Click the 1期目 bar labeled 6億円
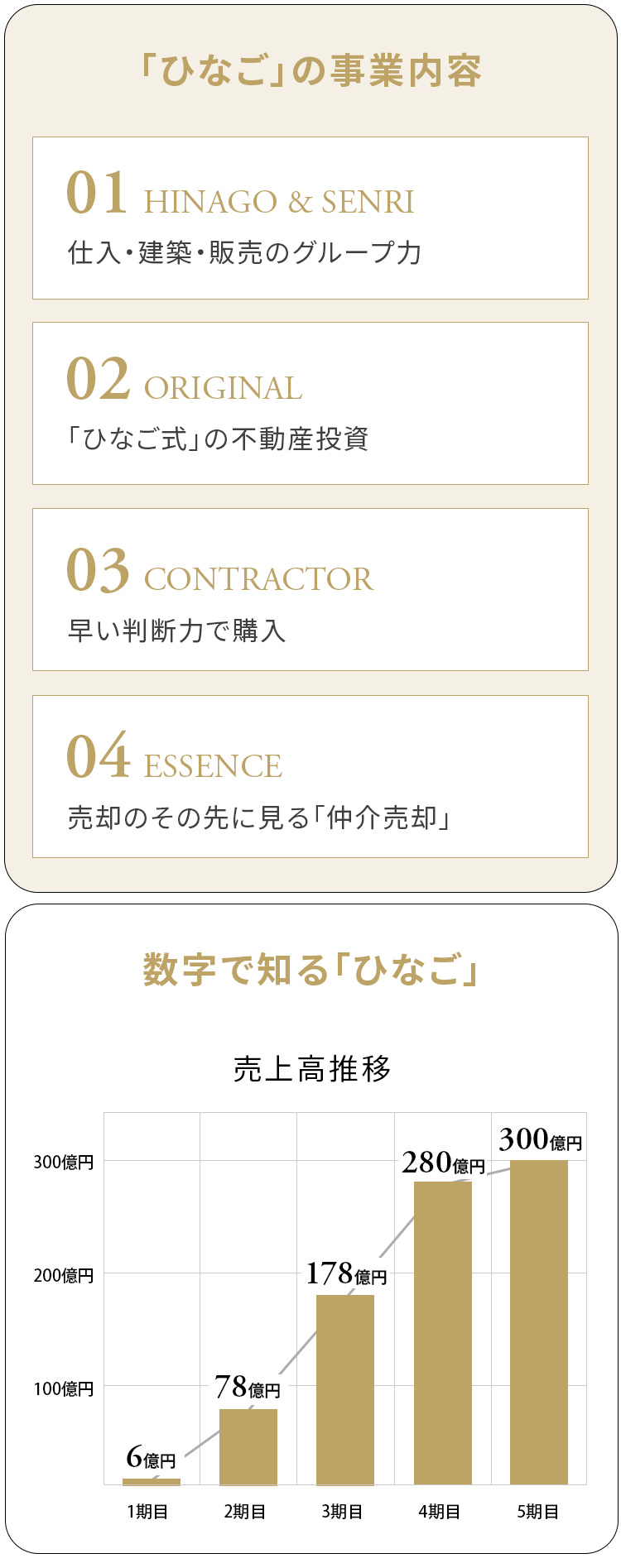Viewport: 621px width, 1568px height. point(151,1481)
